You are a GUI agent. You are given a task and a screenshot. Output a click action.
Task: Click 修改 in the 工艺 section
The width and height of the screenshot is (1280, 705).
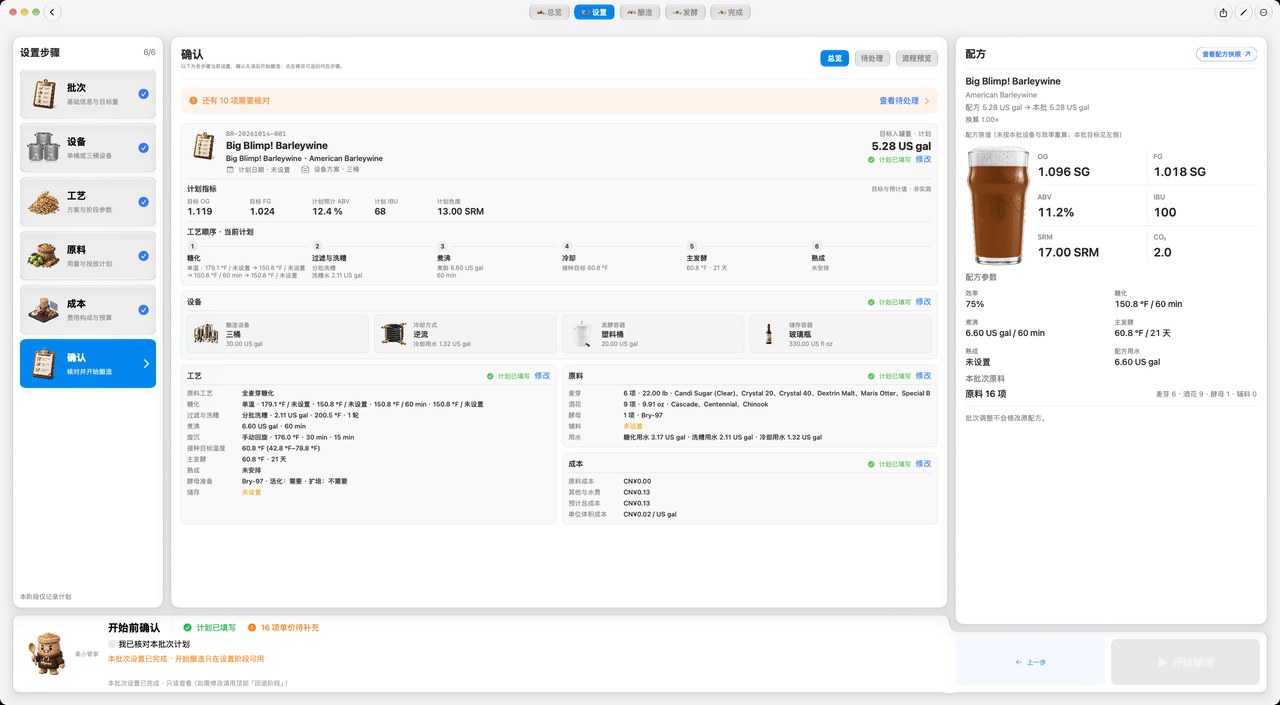(542, 376)
